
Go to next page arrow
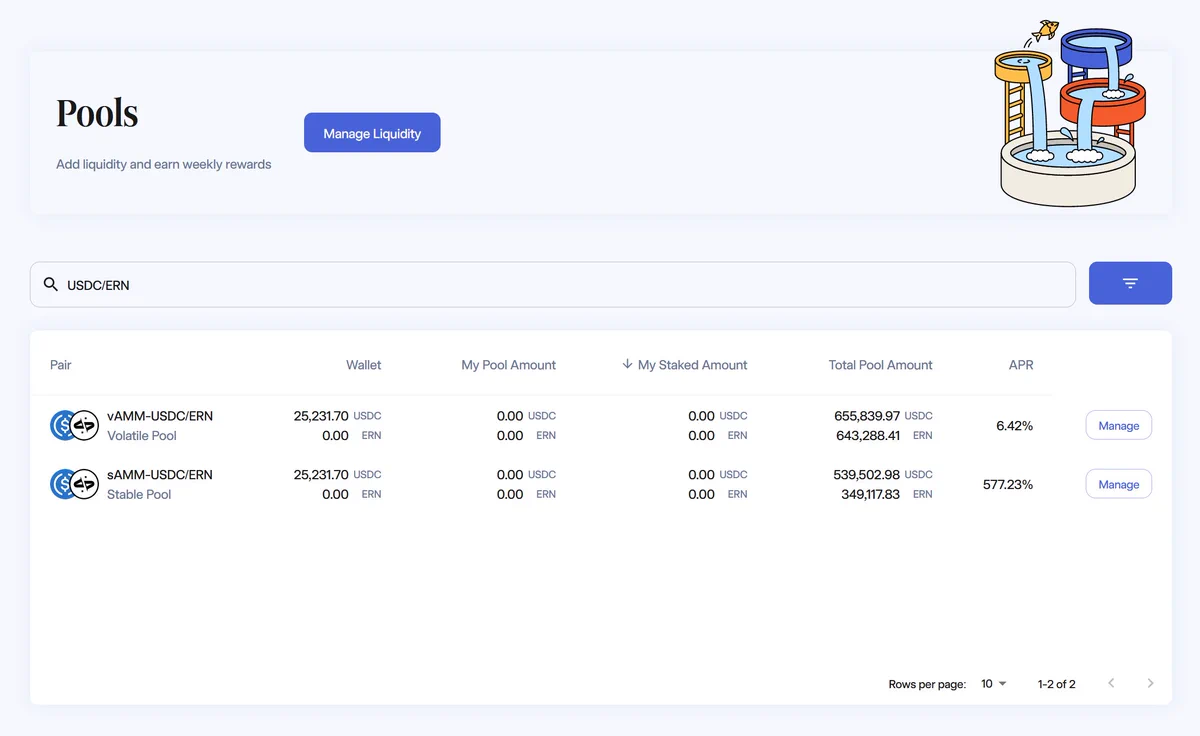point(1150,683)
